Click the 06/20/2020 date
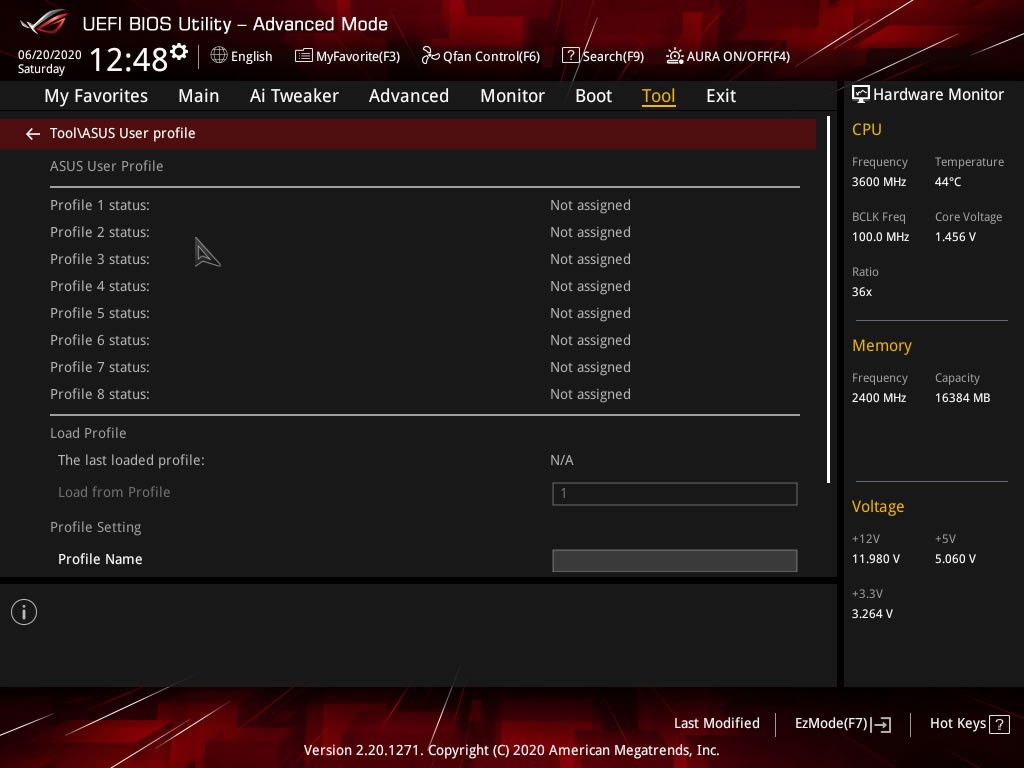The width and height of the screenshot is (1024, 768). pos(50,54)
